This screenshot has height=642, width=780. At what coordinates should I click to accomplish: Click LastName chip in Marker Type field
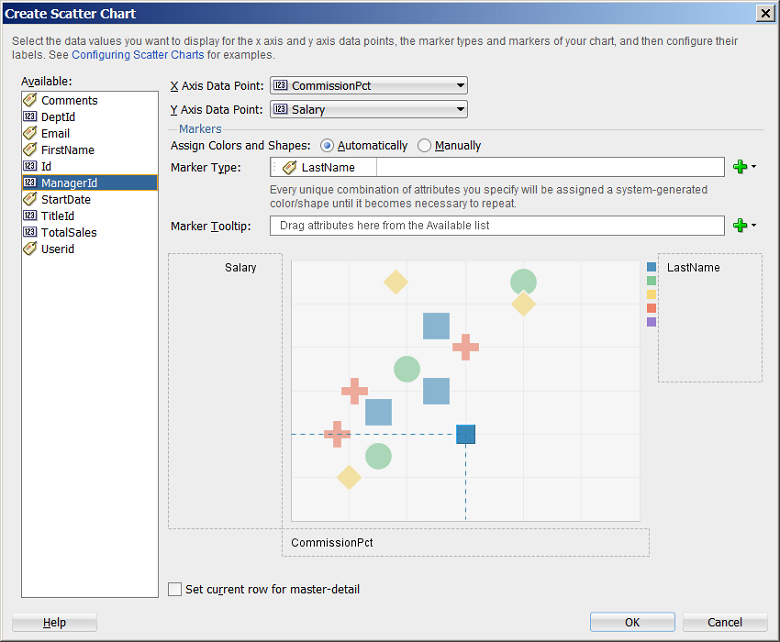pos(323,168)
